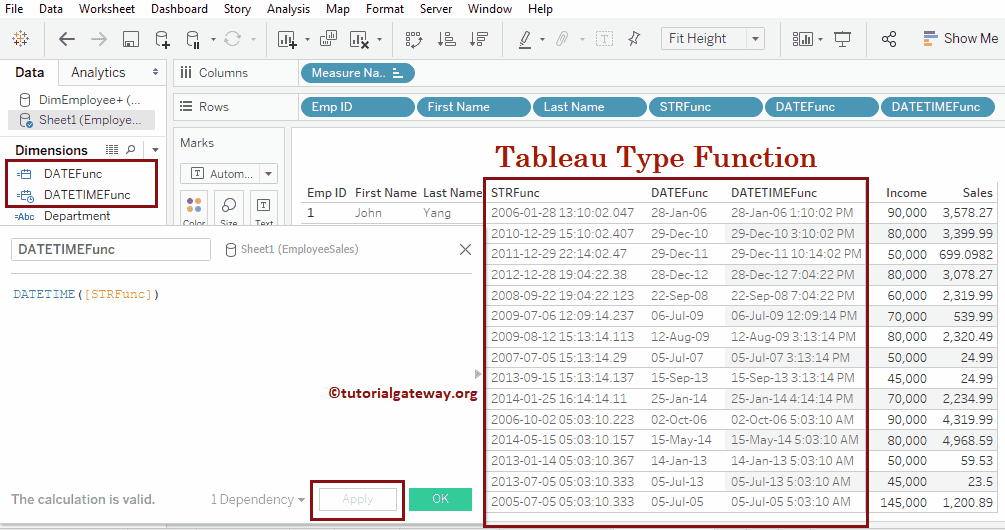Click cell 28-Jan-06 1:10:02 PM
The image size is (1005, 530).
coord(792,213)
